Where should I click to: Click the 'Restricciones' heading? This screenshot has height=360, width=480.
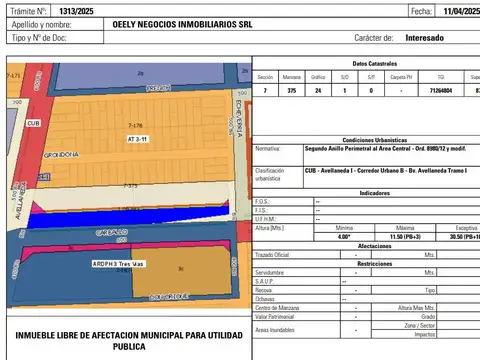[x=375, y=264]
